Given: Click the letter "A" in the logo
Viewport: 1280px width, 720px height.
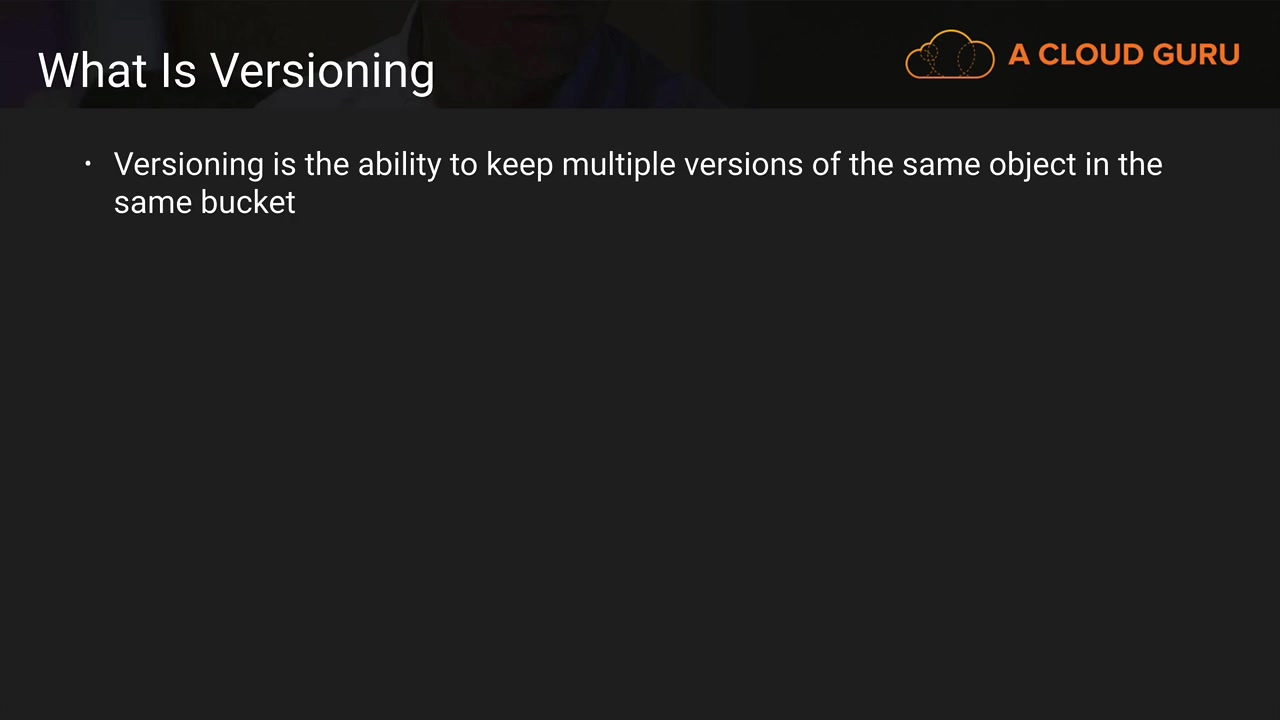Looking at the screenshot, I should [1019, 55].
